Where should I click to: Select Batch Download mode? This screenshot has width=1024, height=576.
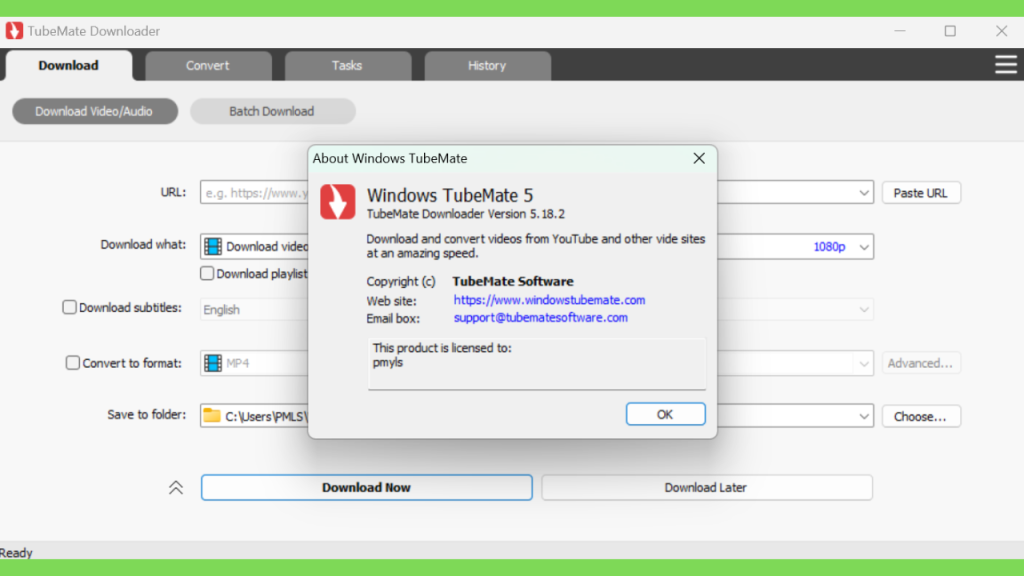pyautogui.click(x=272, y=111)
